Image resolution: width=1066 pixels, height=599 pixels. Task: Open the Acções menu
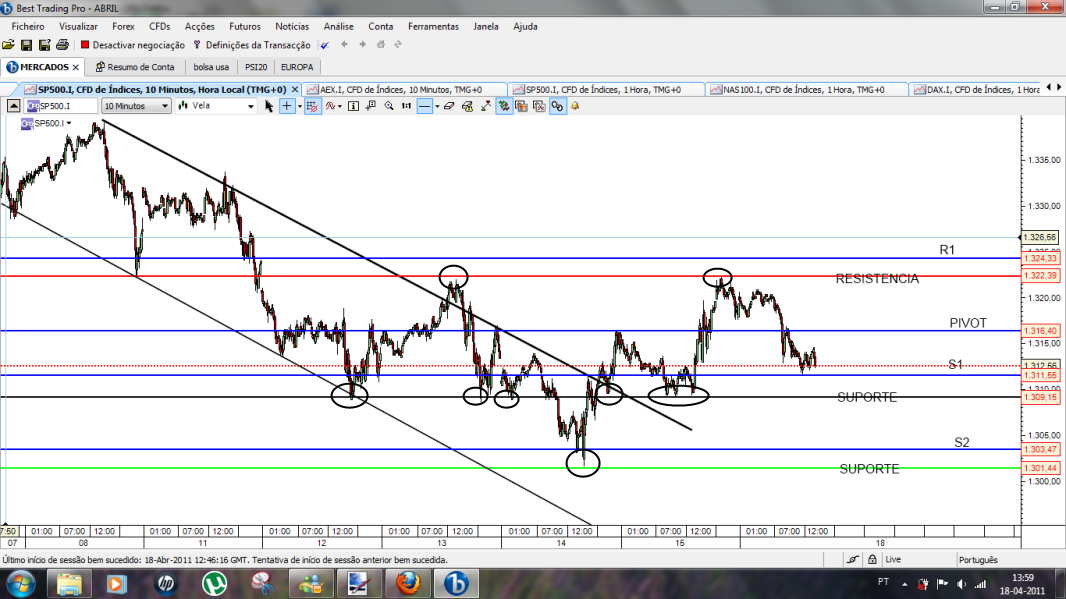[200, 27]
